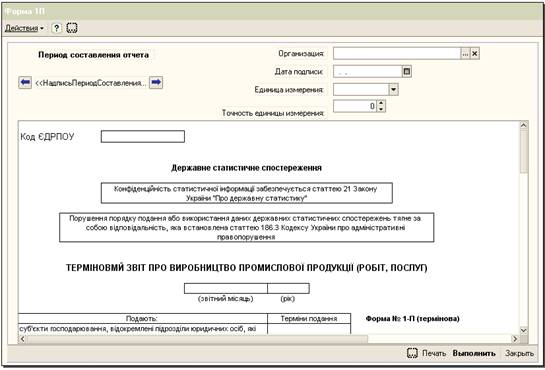Click vertical scrollbar down arrow
Viewport: 545px width, 370px height.
point(523,330)
